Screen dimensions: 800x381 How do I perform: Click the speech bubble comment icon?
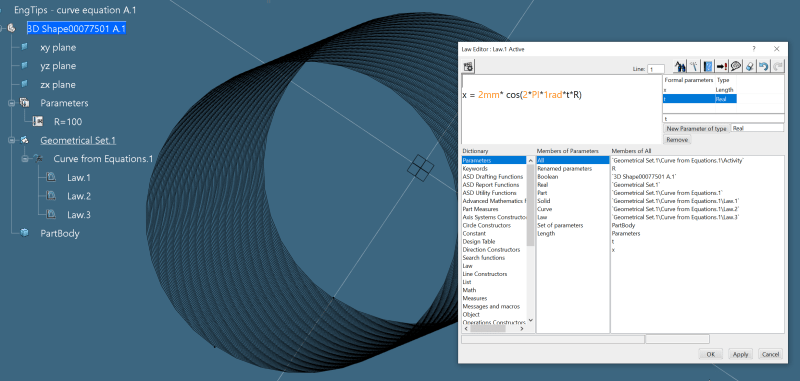click(x=735, y=66)
